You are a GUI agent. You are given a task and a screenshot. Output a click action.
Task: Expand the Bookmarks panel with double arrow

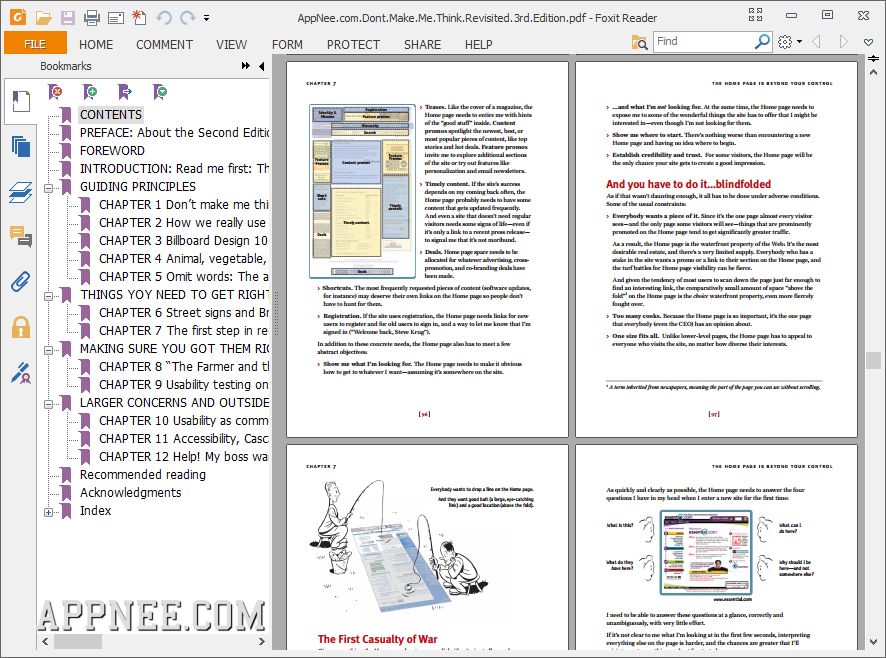(x=246, y=66)
